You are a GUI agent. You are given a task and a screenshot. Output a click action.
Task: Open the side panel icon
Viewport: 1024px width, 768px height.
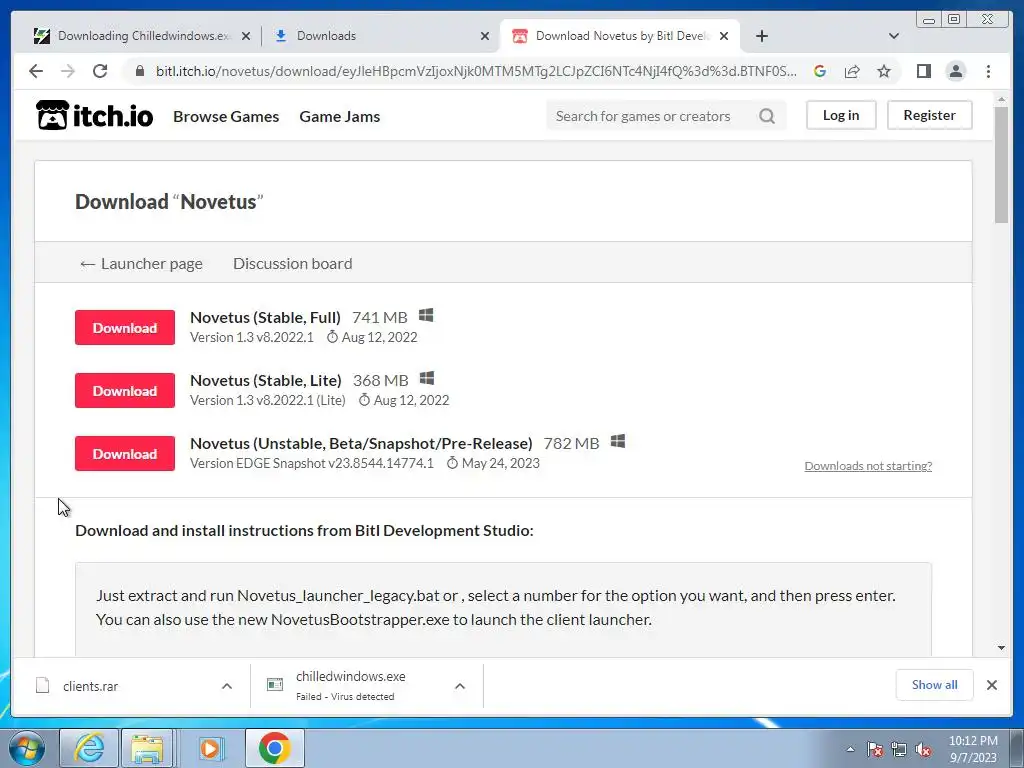tap(923, 71)
